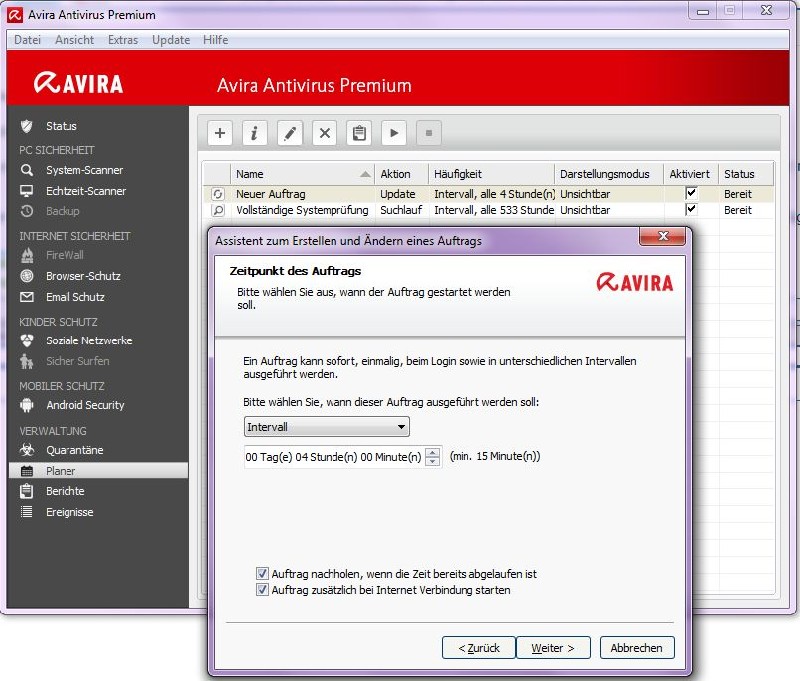Viewport: 800px width, 681px height.
Task: Click the Weiter button
Action: pos(553,648)
